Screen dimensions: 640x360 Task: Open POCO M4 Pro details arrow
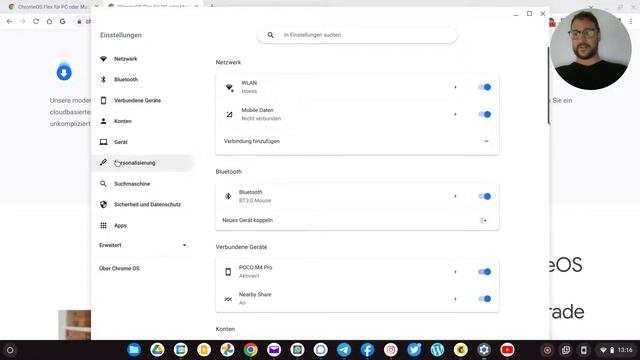(x=455, y=272)
